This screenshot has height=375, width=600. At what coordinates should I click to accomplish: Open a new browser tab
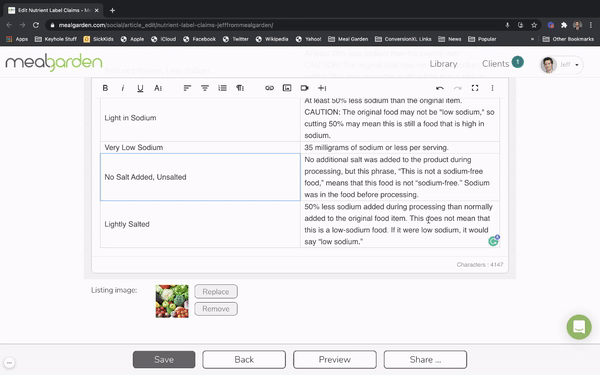[112, 10]
